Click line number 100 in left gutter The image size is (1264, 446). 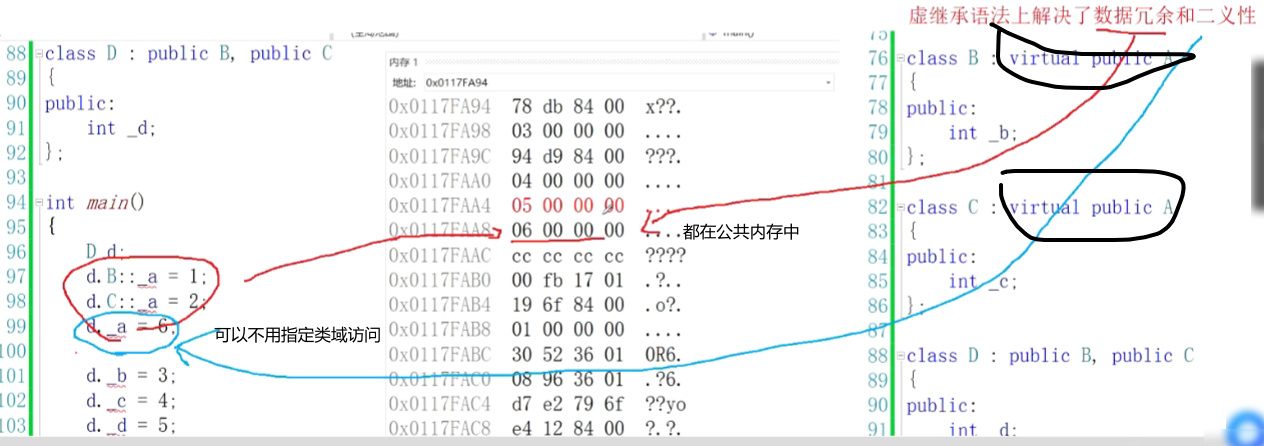(x=14, y=351)
